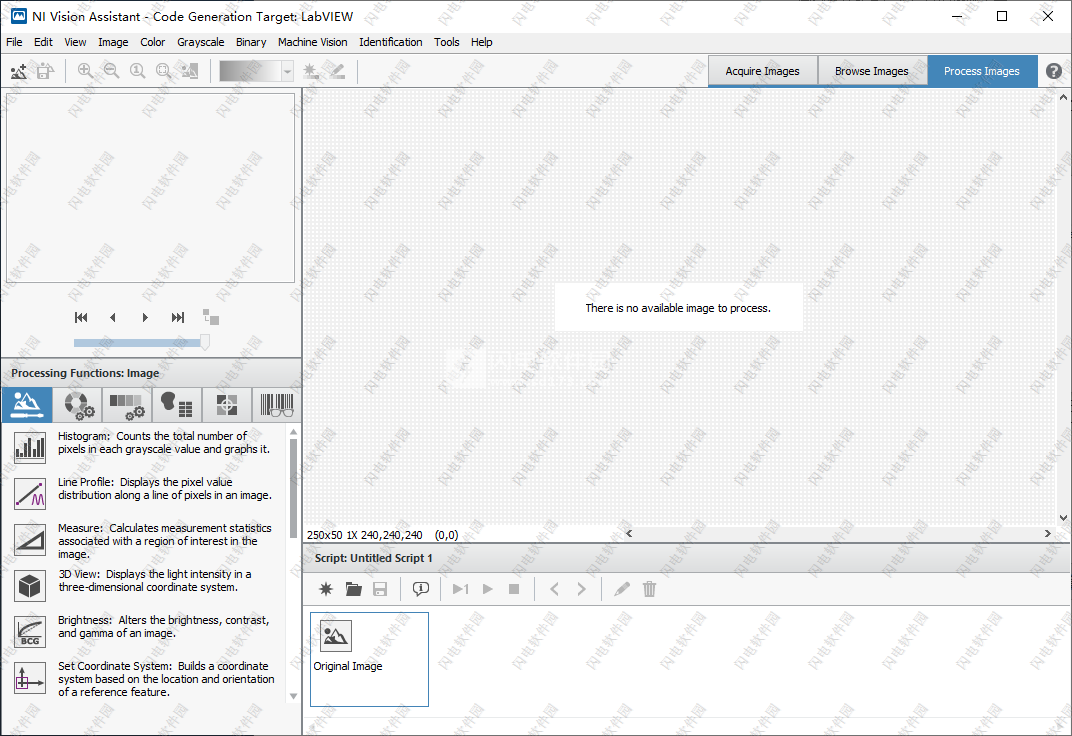Select the Identification barcode functions category
This screenshot has height=736, width=1072.
pyautogui.click(x=277, y=405)
